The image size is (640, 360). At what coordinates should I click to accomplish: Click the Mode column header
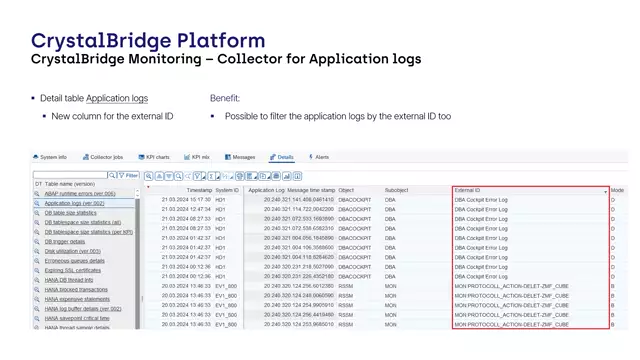point(617,190)
